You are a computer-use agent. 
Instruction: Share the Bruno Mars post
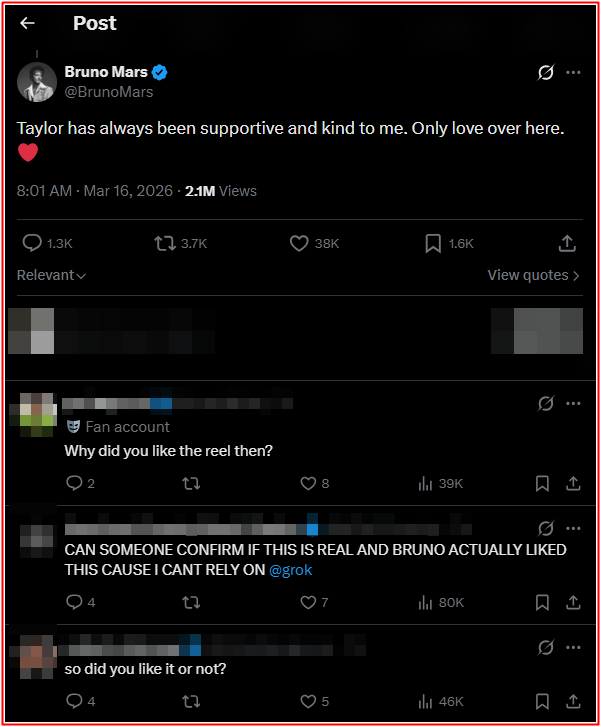click(x=566, y=243)
